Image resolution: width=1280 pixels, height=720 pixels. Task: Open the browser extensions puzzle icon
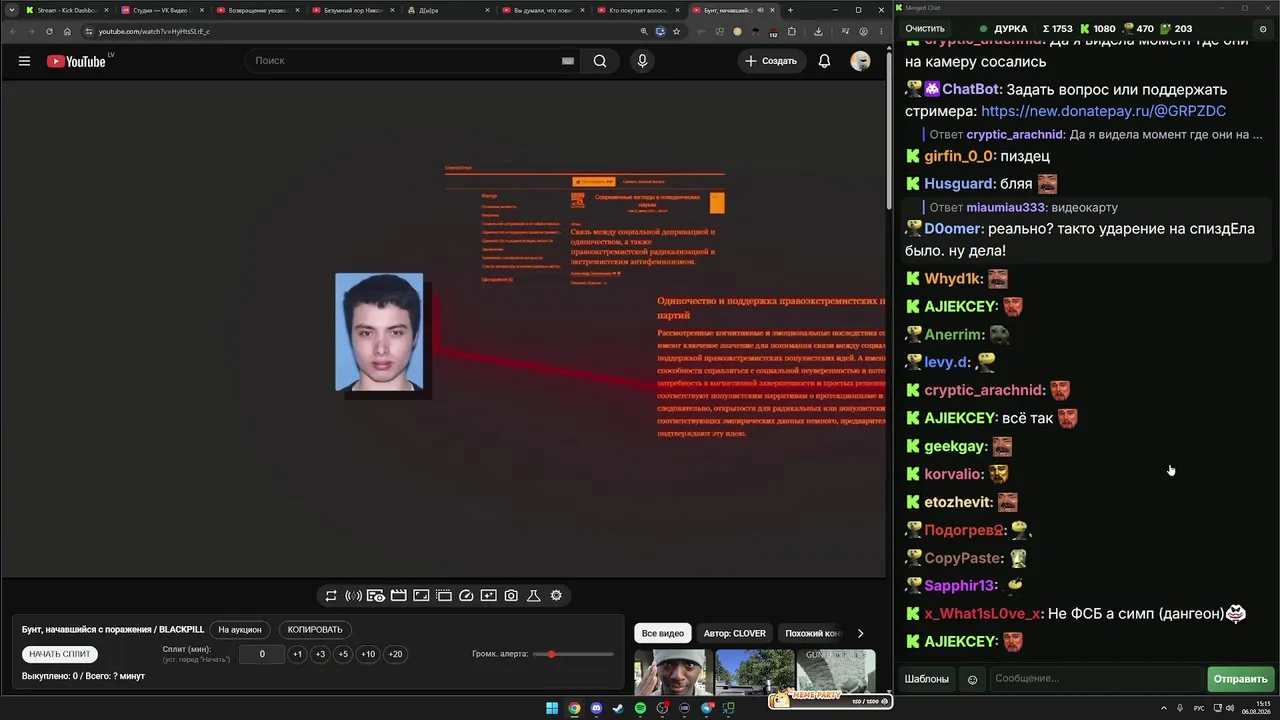point(792,31)
